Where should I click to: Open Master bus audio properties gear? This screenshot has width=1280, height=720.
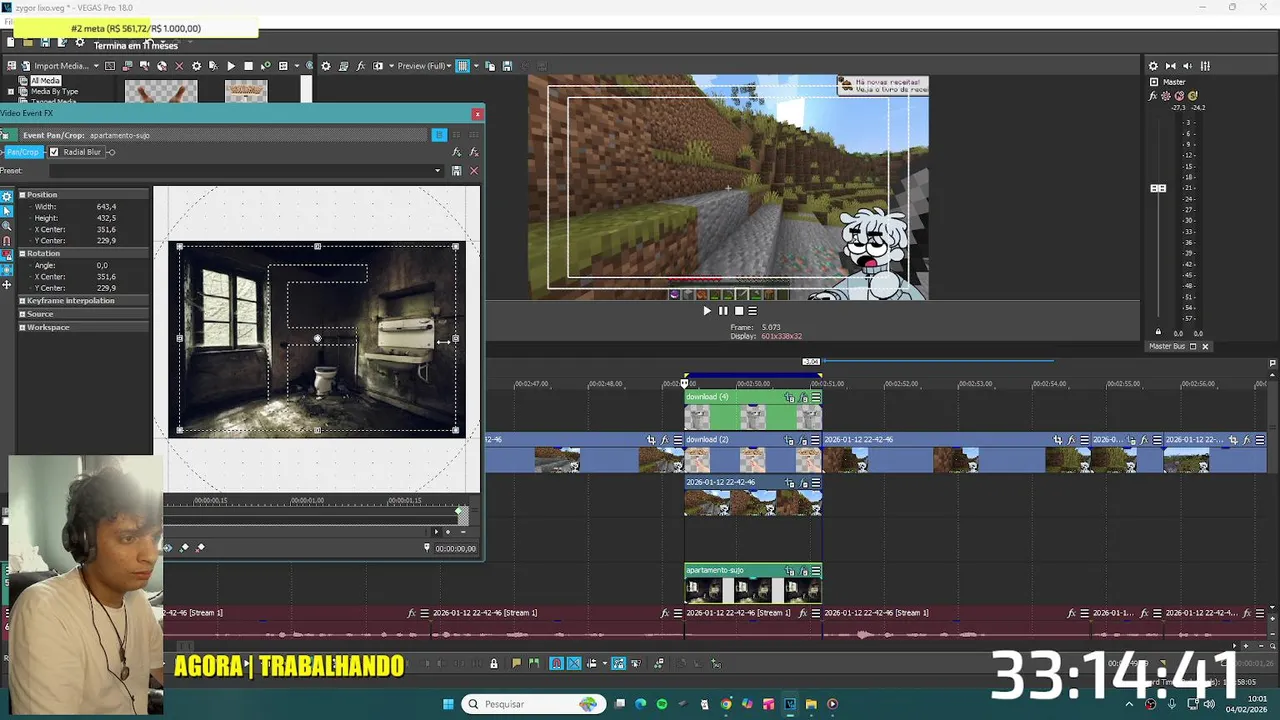[x=1153, y=66]
